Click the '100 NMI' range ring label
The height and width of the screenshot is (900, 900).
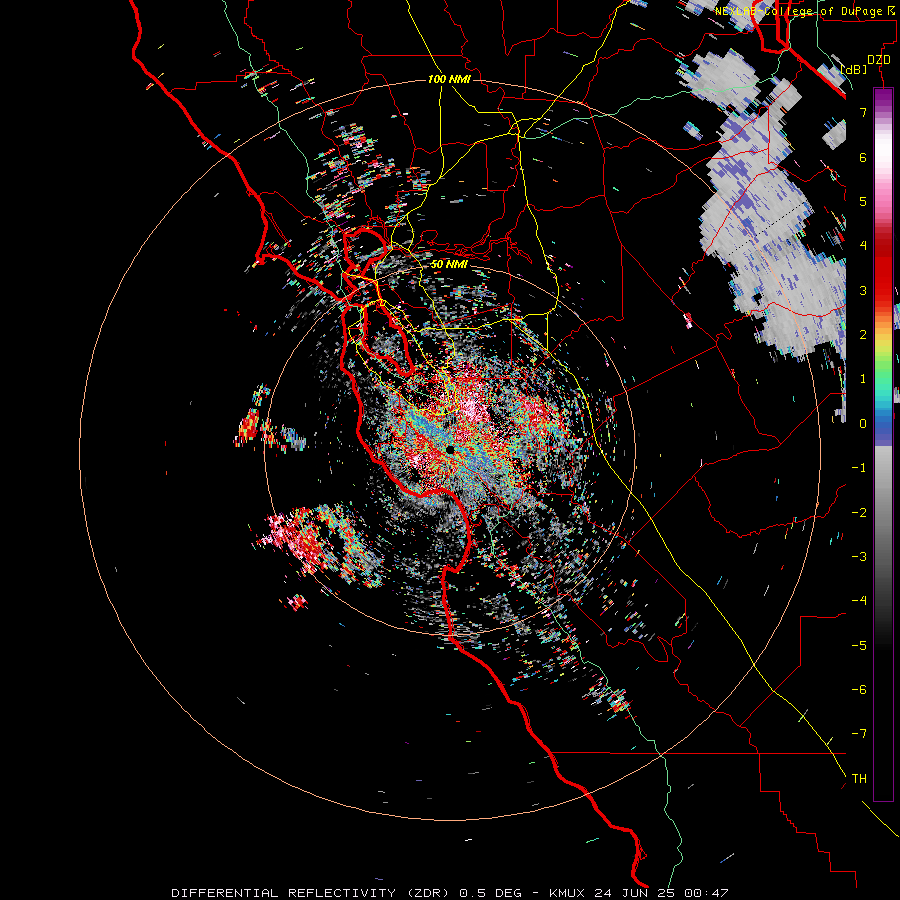pyautogui.click(x=449, y=79)
